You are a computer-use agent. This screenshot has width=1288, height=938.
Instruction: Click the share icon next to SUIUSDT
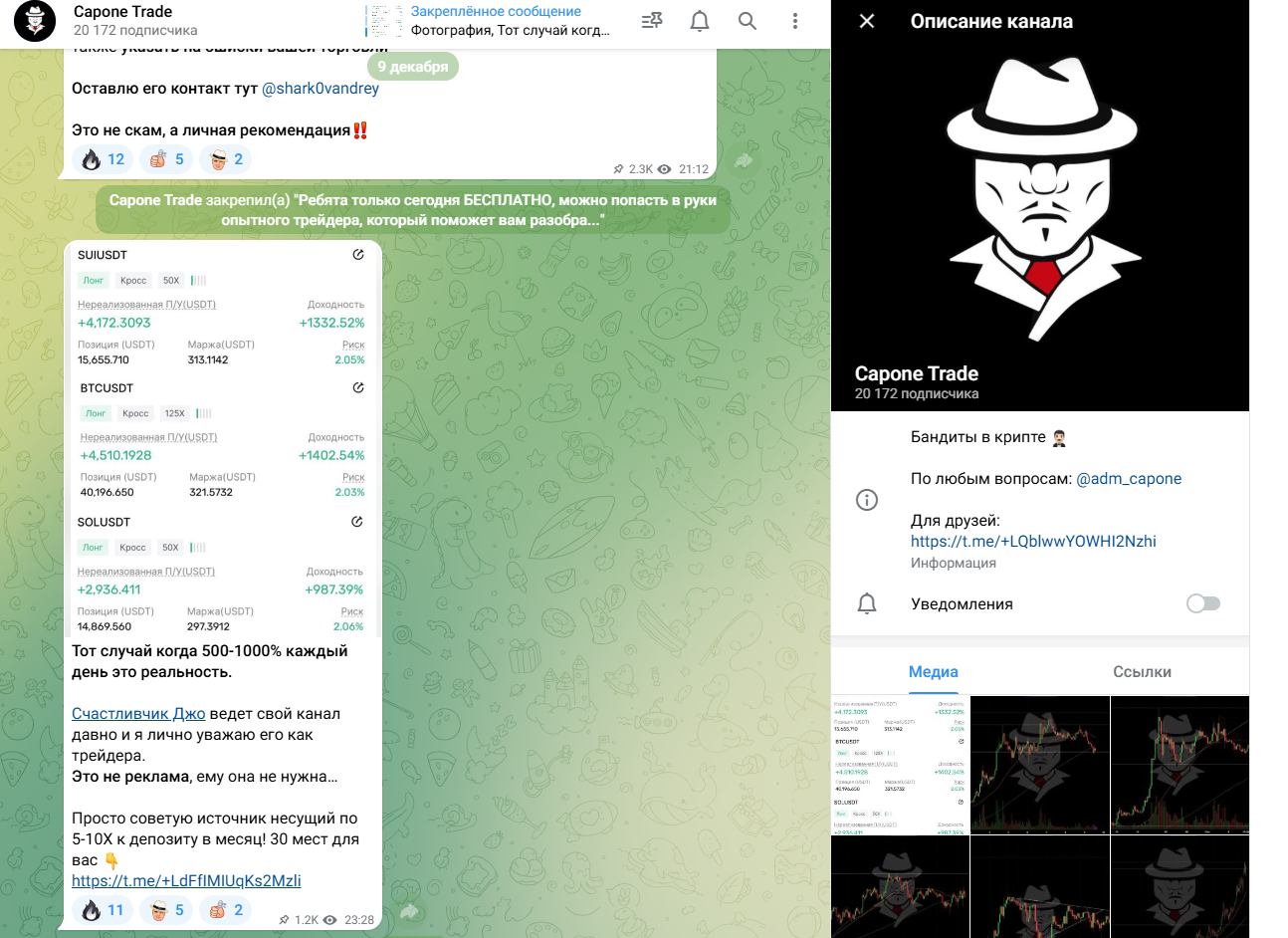pyautogui.click(x=358, y=255)
